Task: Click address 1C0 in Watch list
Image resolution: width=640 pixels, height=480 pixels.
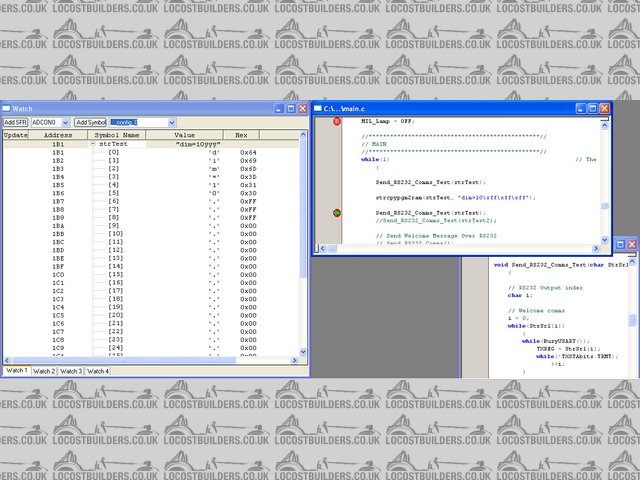Action: tap(58, 275)
